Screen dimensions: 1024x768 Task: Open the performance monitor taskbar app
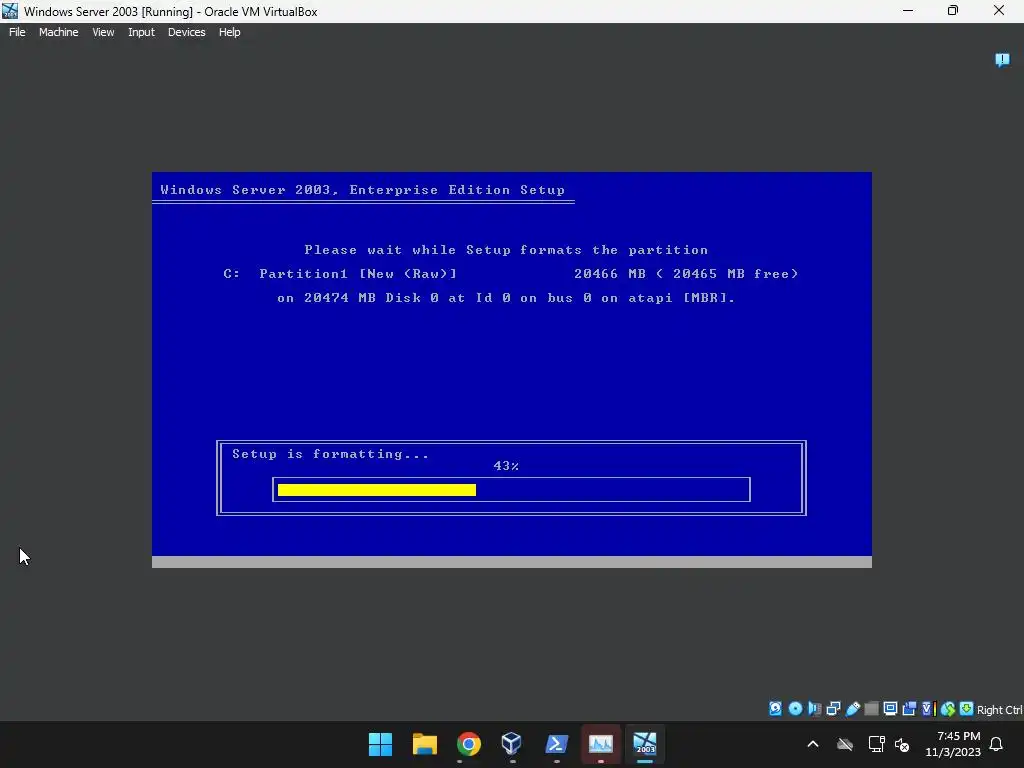coord(601,744)
